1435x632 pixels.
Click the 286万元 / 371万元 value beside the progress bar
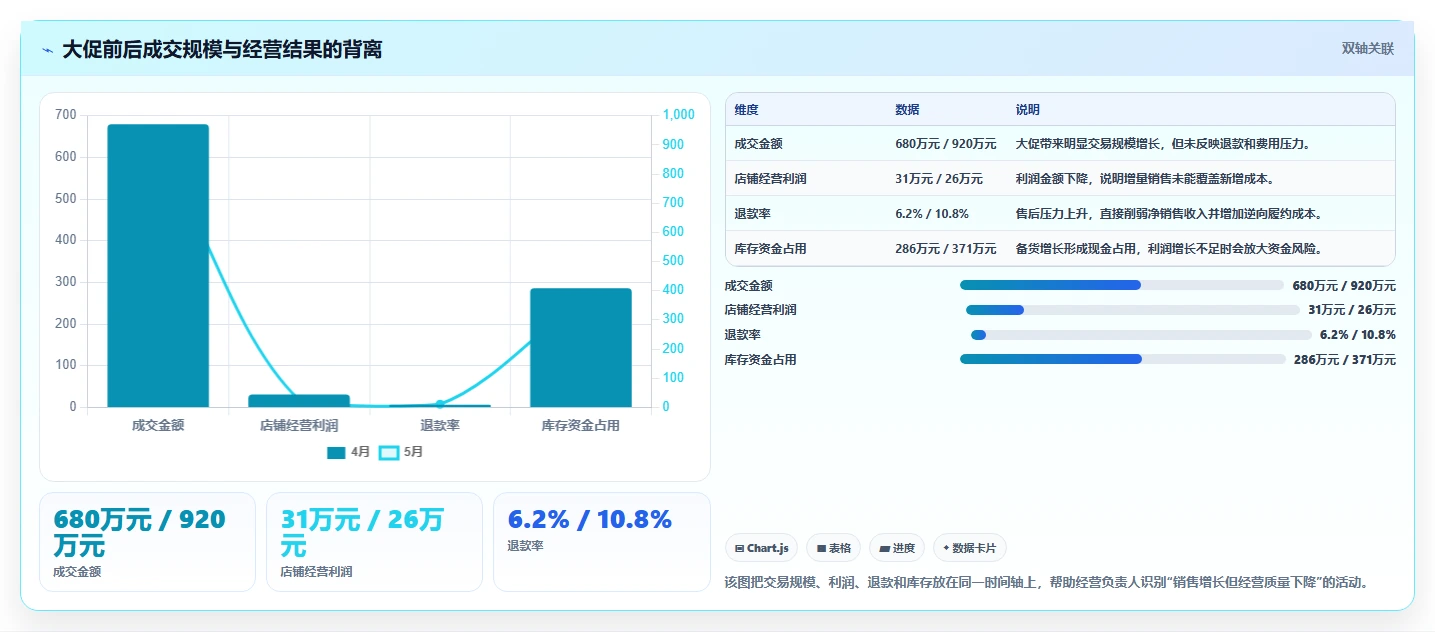click(x=1345, y=360)
